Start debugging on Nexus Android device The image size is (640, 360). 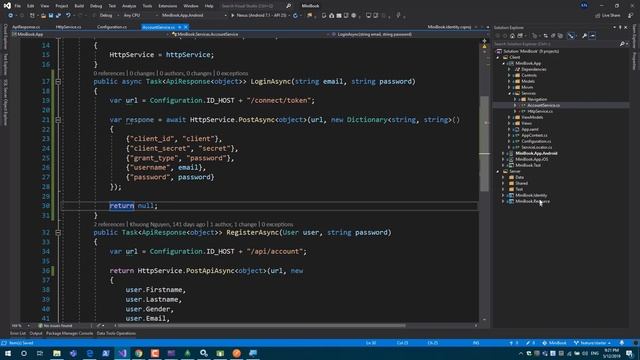[x=260, y=16]
